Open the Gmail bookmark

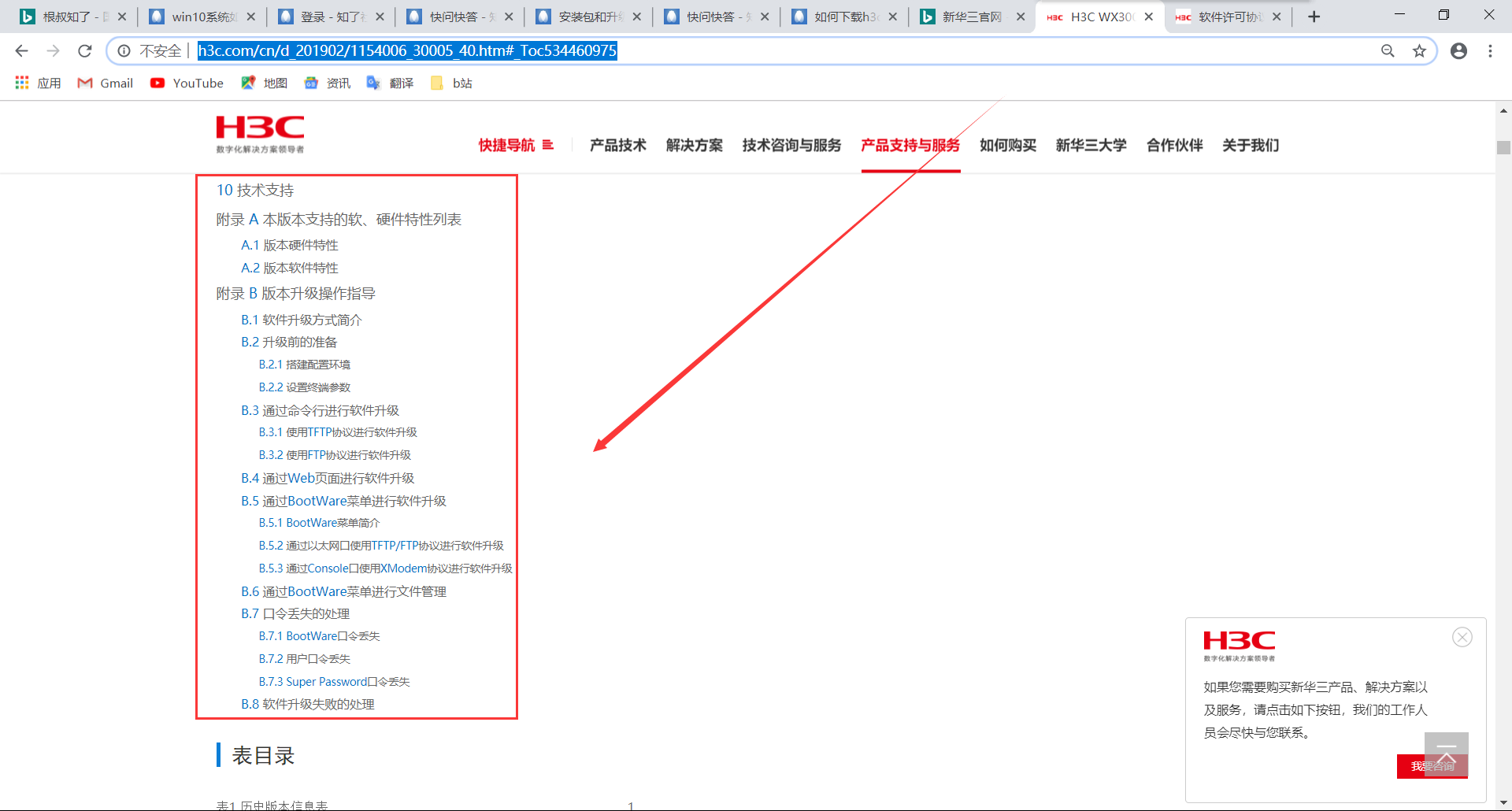[106, 83]
